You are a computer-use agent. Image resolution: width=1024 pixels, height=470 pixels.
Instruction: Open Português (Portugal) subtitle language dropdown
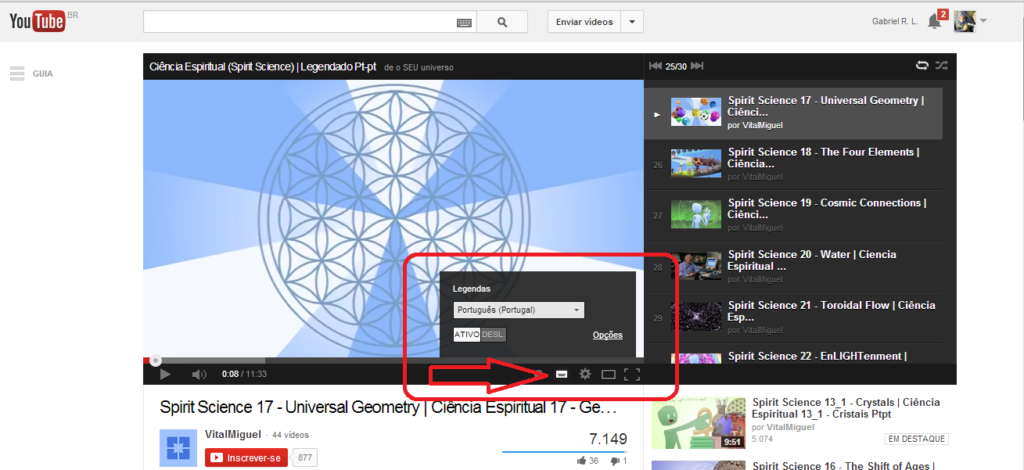(x=519, y=310)
